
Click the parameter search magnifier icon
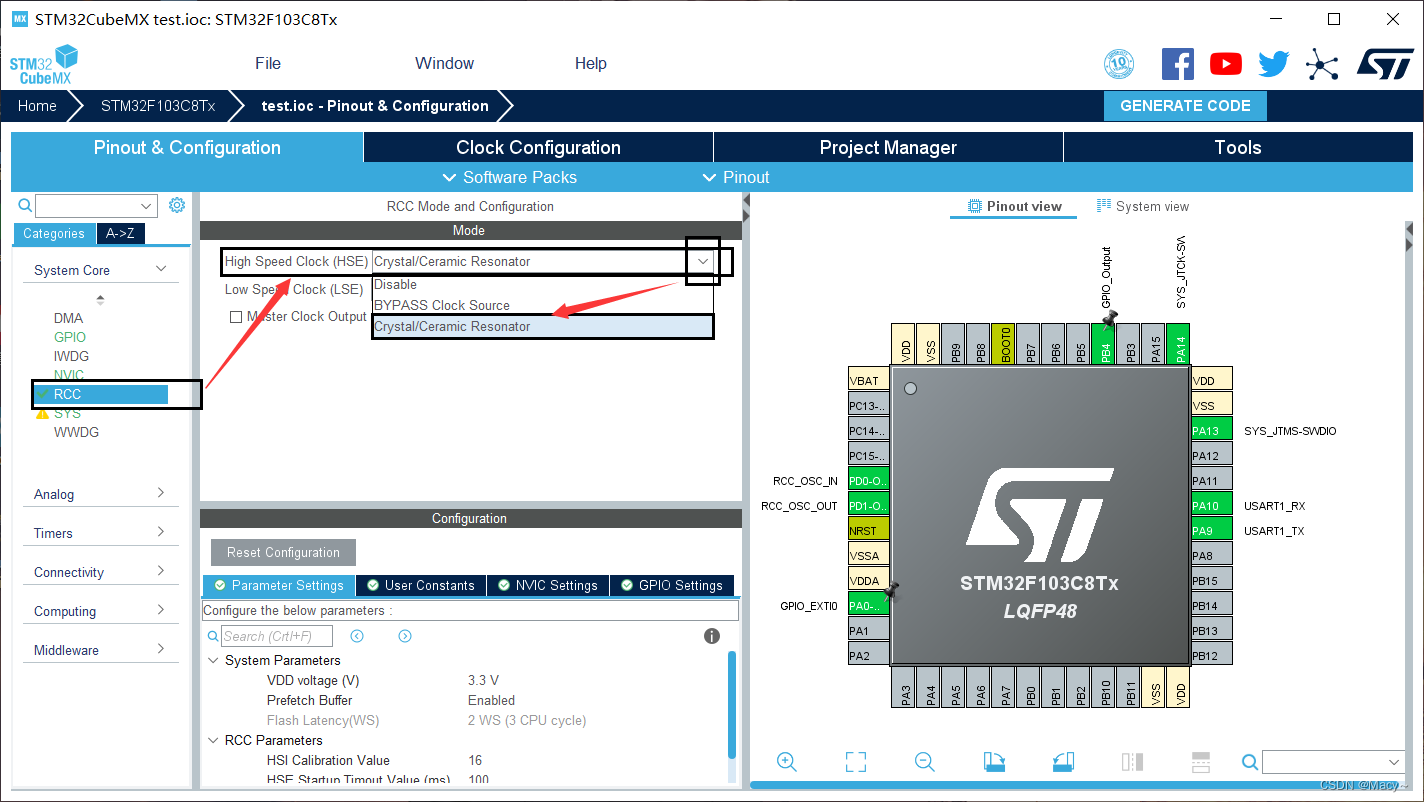(212, 636)
